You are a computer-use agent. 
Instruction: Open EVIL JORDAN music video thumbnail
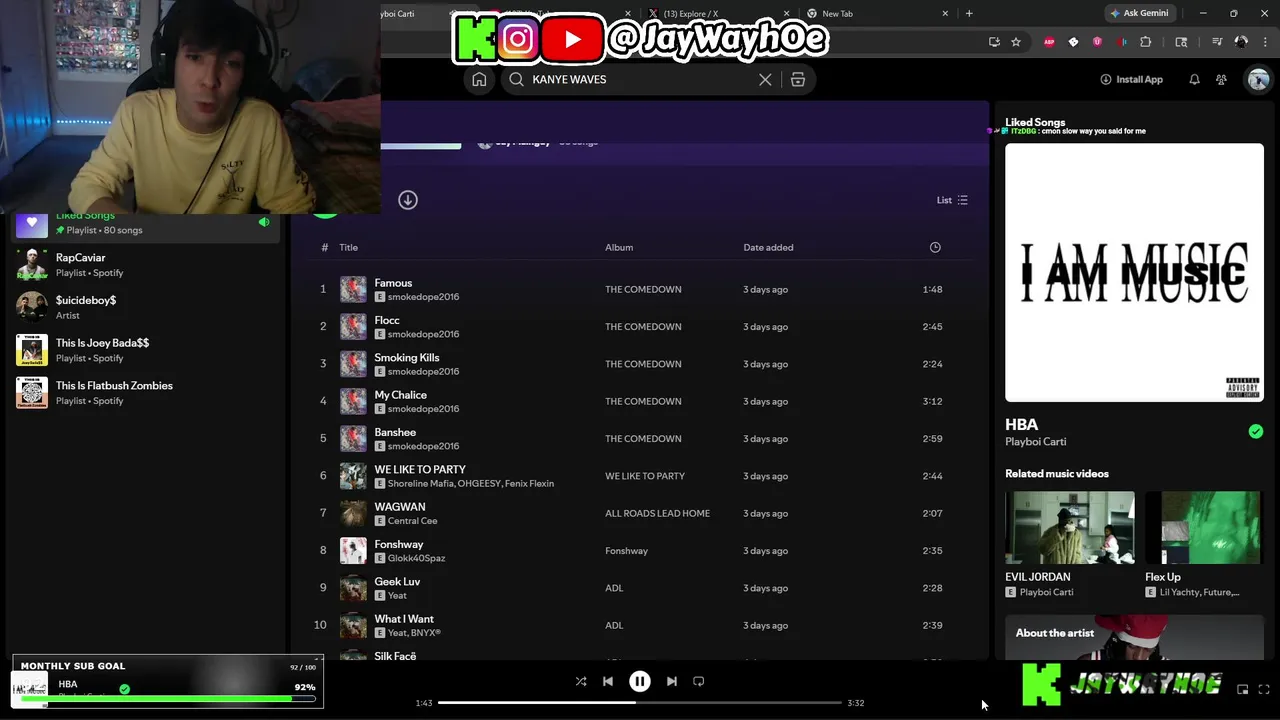coord(1070,527)
